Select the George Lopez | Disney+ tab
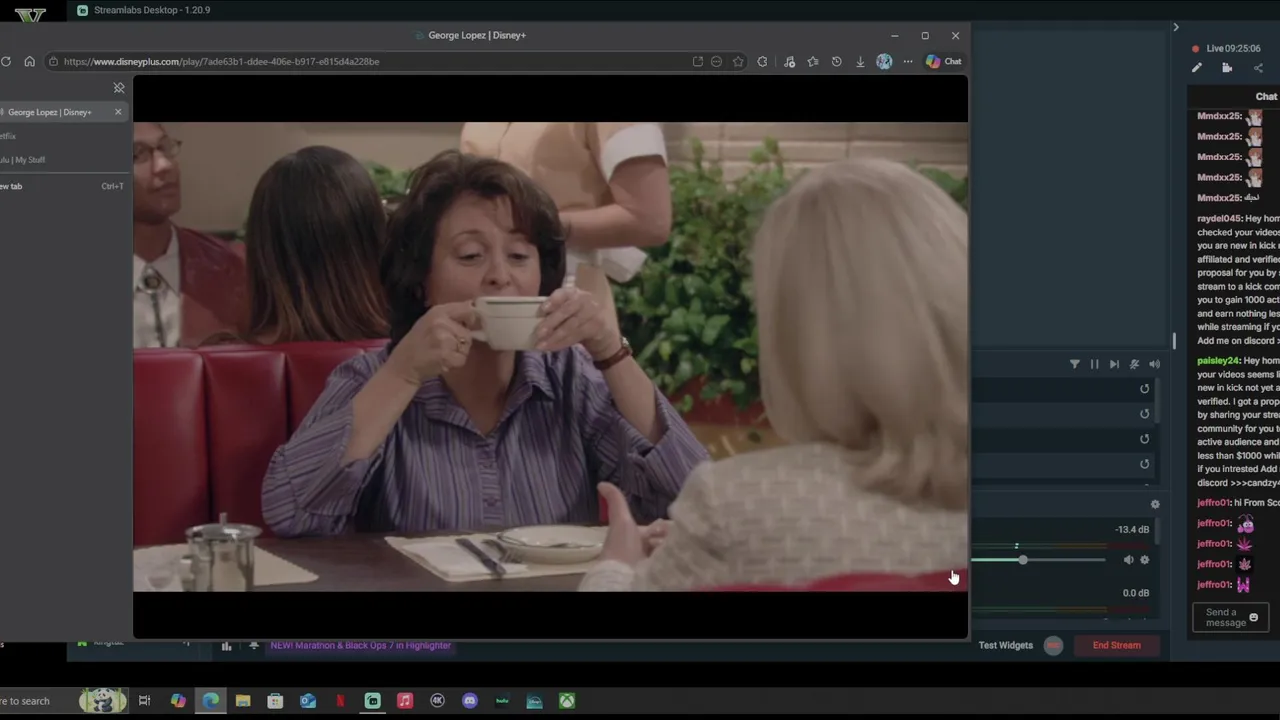This screenshot has width=1280, height=720. coord(50,112)
